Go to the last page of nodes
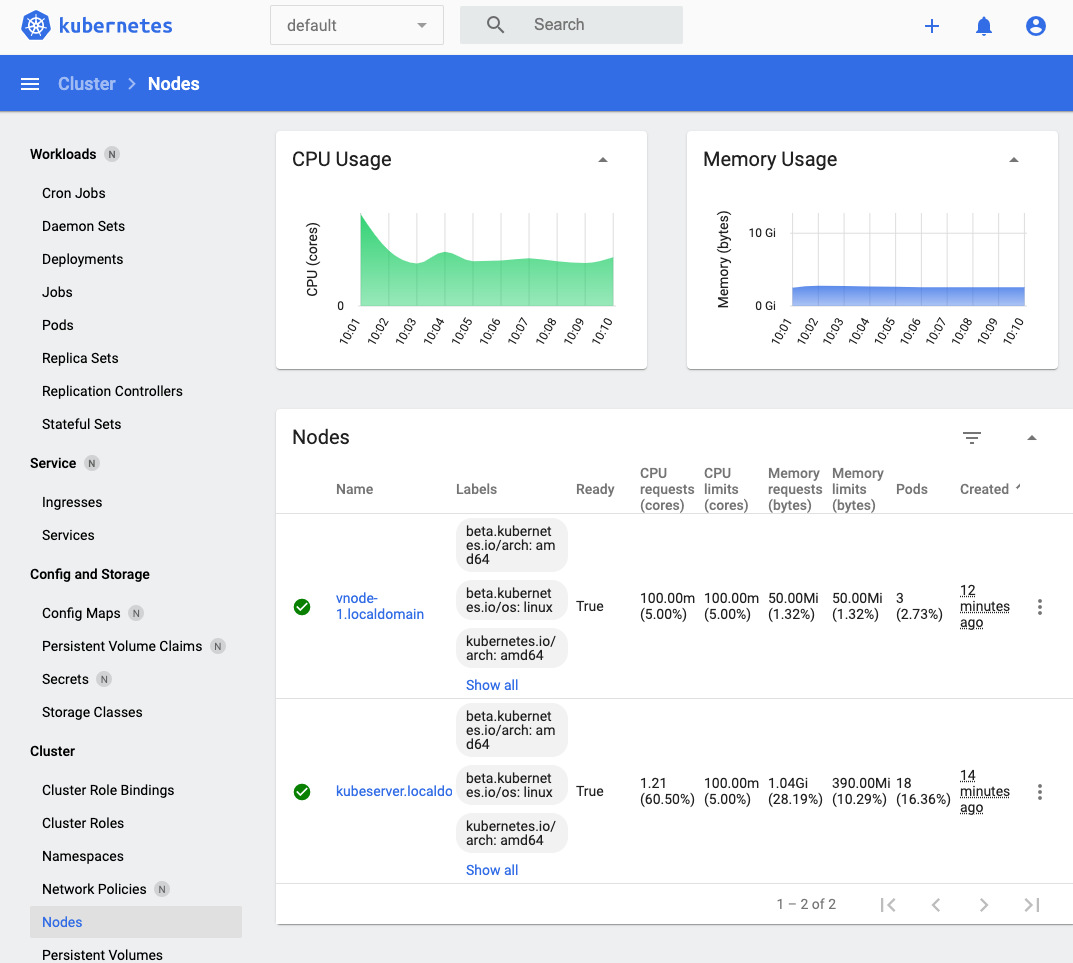This screenshot has width=1073, height=963. (1031, 904)
